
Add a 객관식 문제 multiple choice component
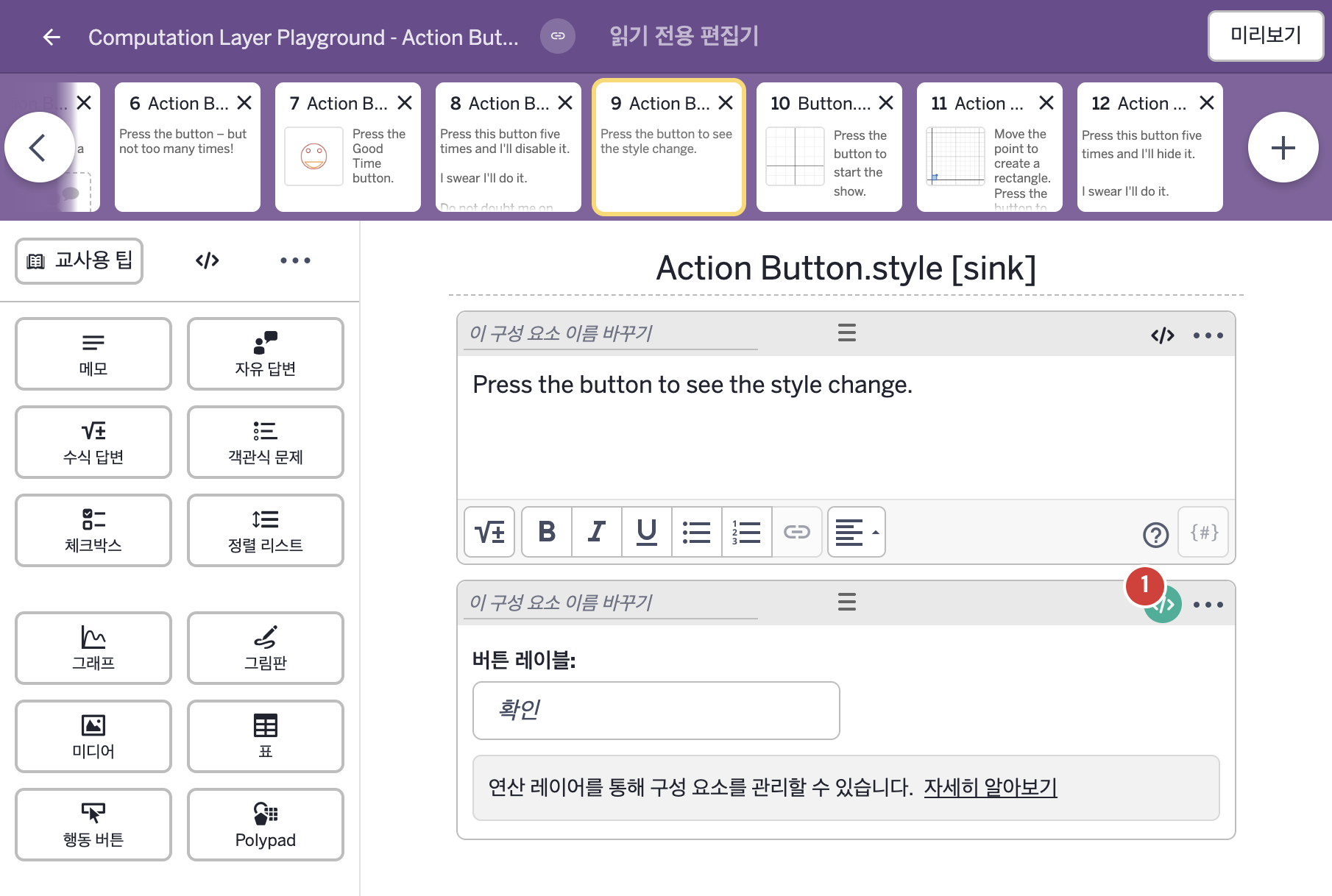coord(266,442)
